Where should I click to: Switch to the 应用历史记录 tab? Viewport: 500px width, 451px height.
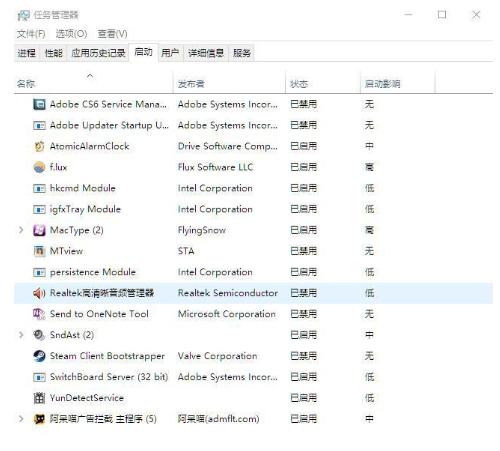coord(98,53)
